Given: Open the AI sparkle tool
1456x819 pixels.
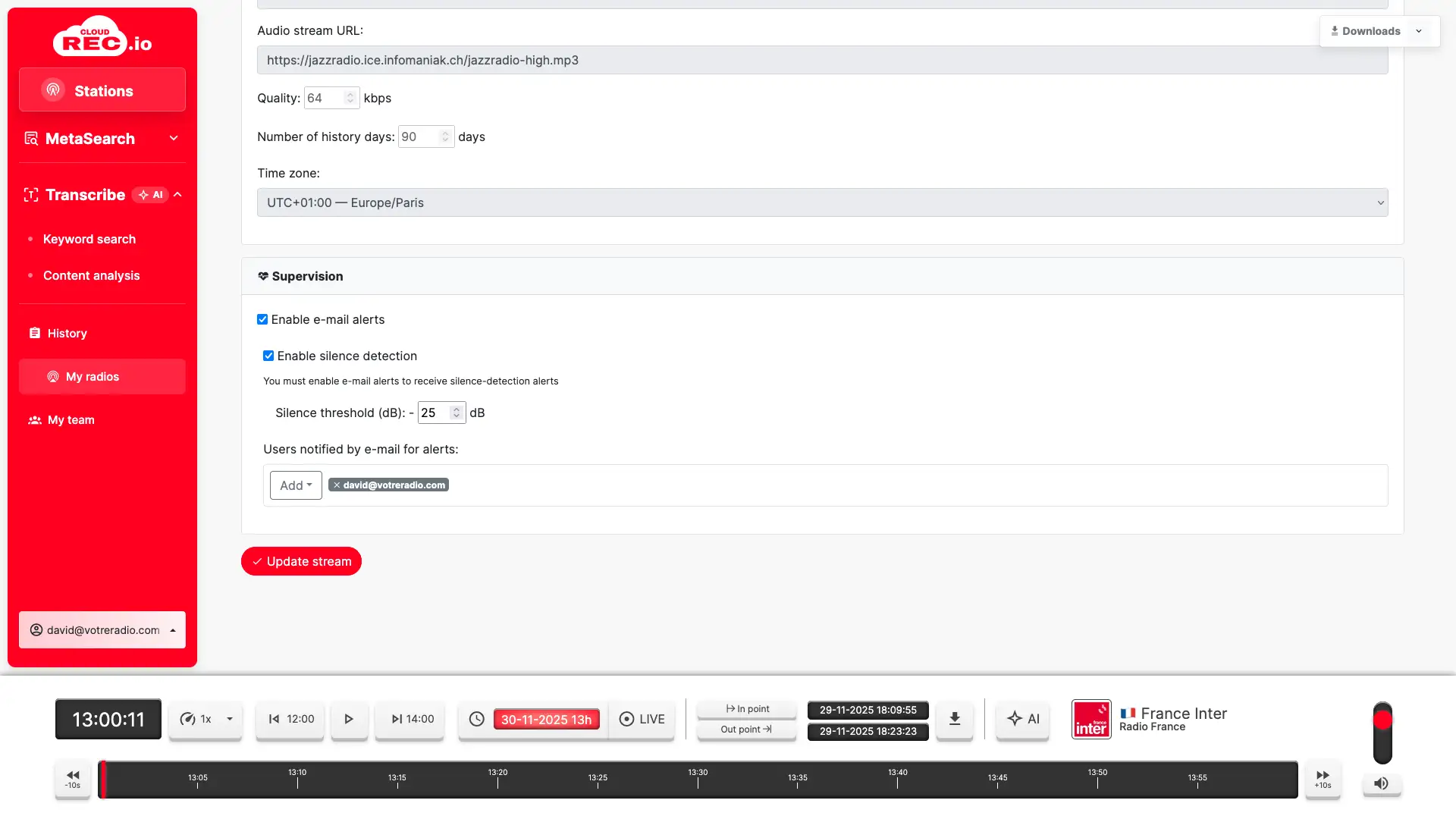Looking at the screenshot, I should point(1023,719).
